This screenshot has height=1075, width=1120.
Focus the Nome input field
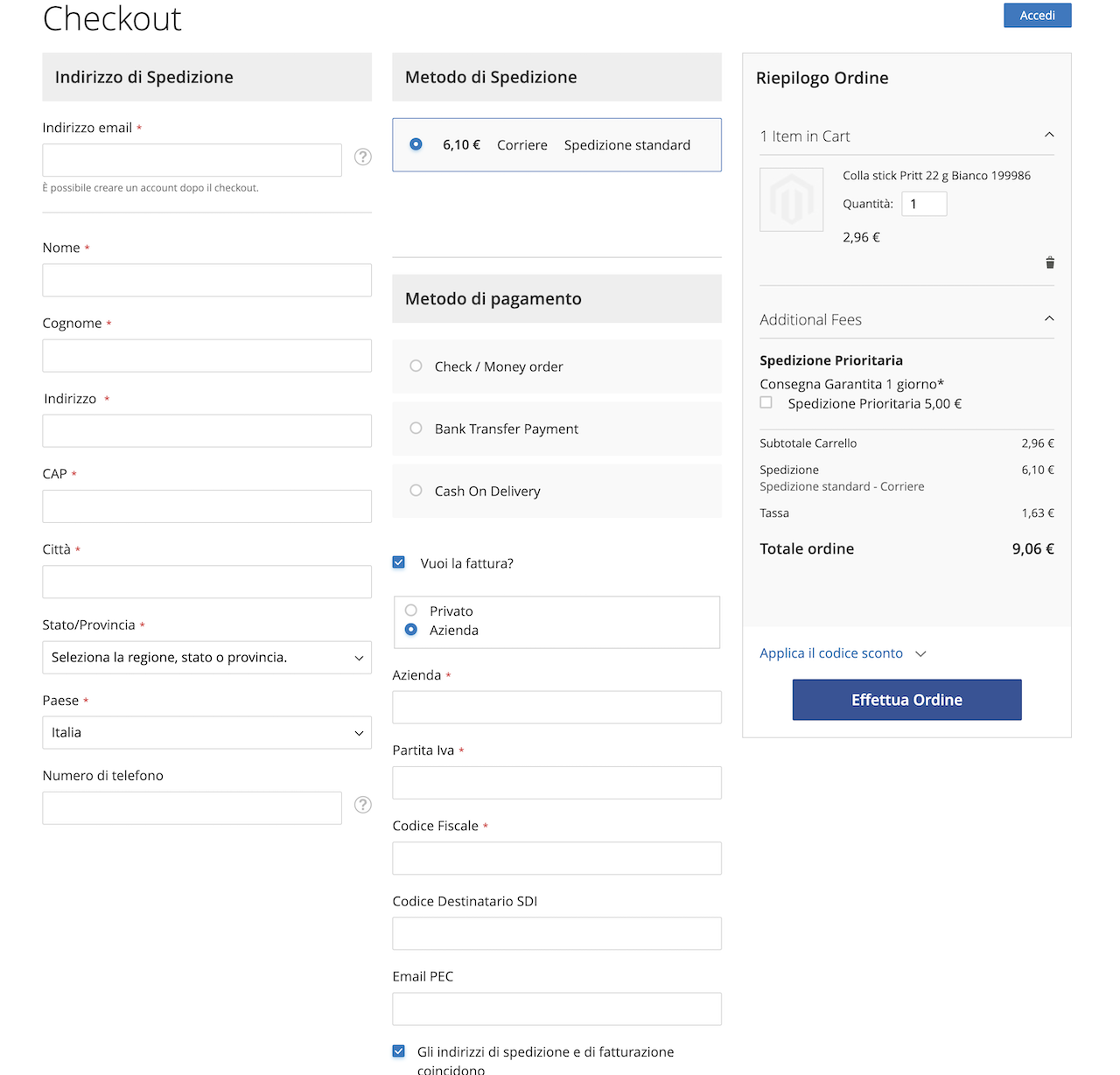click(x=206, y=280)
